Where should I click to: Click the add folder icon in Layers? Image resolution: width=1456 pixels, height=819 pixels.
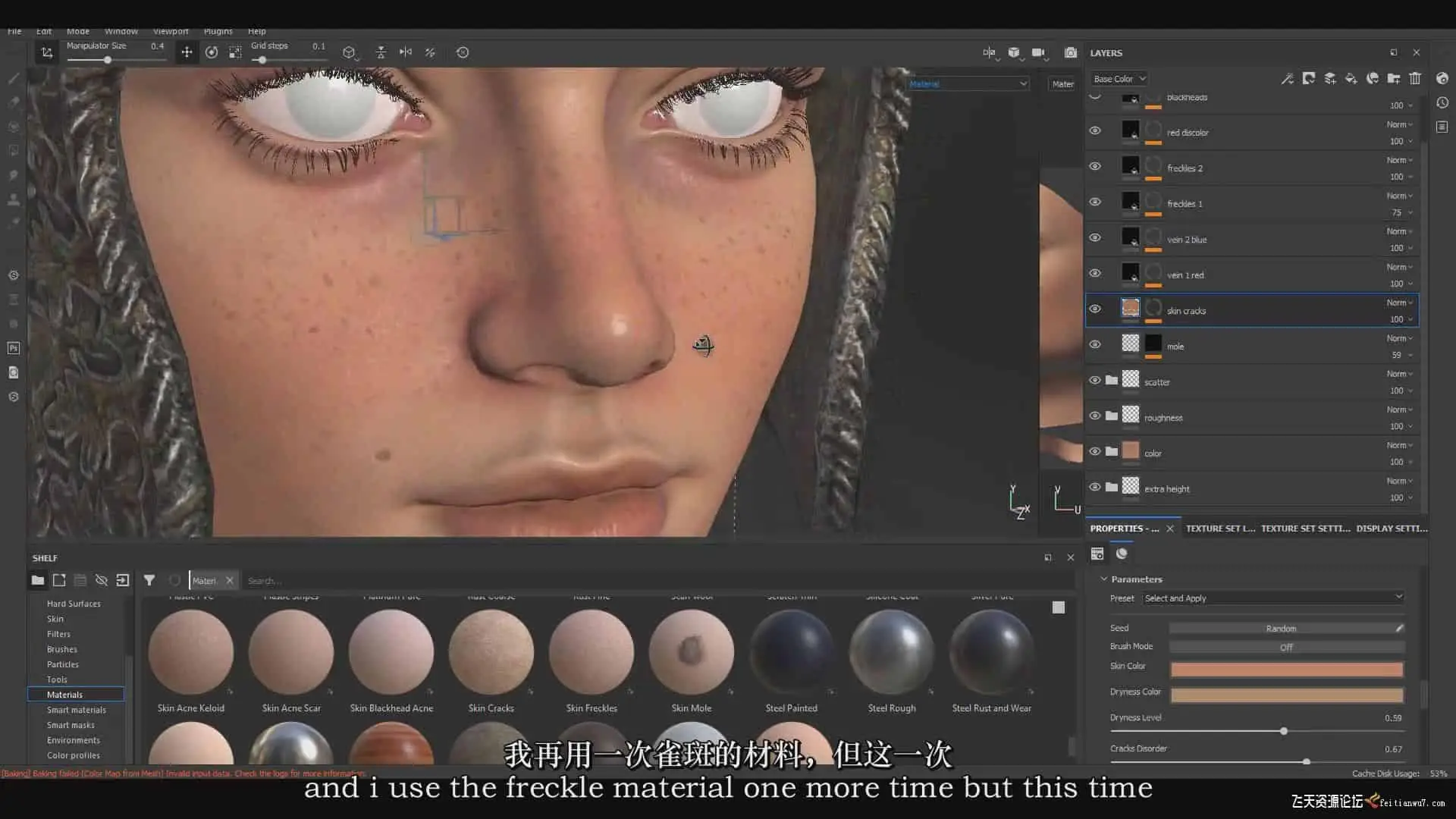coord(1394,78)
